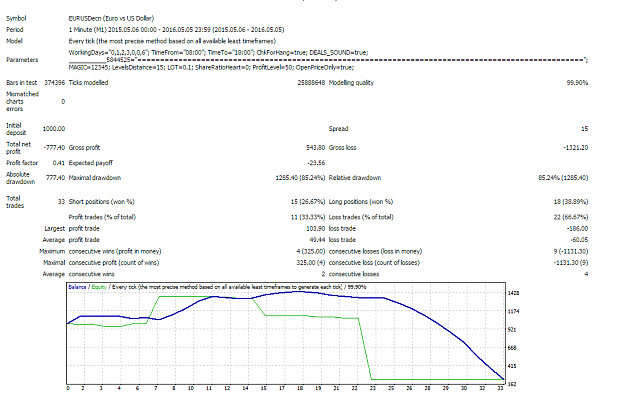625x393 pixels.
Task: Select the consecutive wins value '4 (325.00)'
Action: [x=311, y=252]
